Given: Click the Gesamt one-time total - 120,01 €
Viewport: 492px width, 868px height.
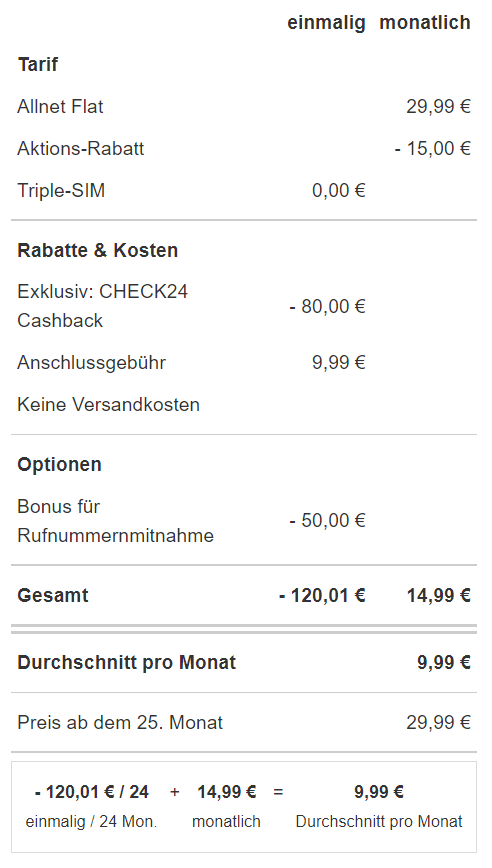Looking at the screenshot, I should pos(322,596).
